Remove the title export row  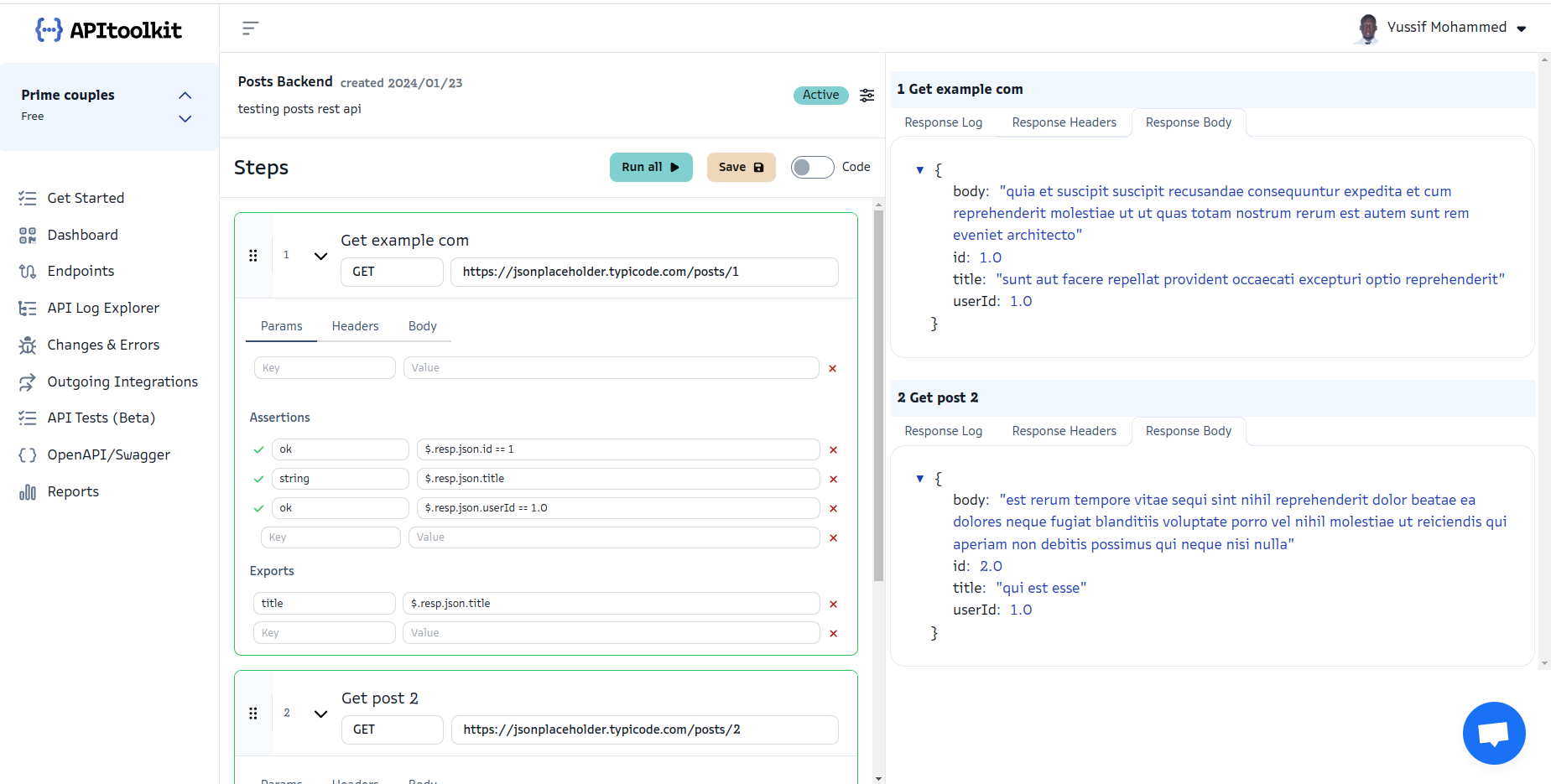coord(834,604)
